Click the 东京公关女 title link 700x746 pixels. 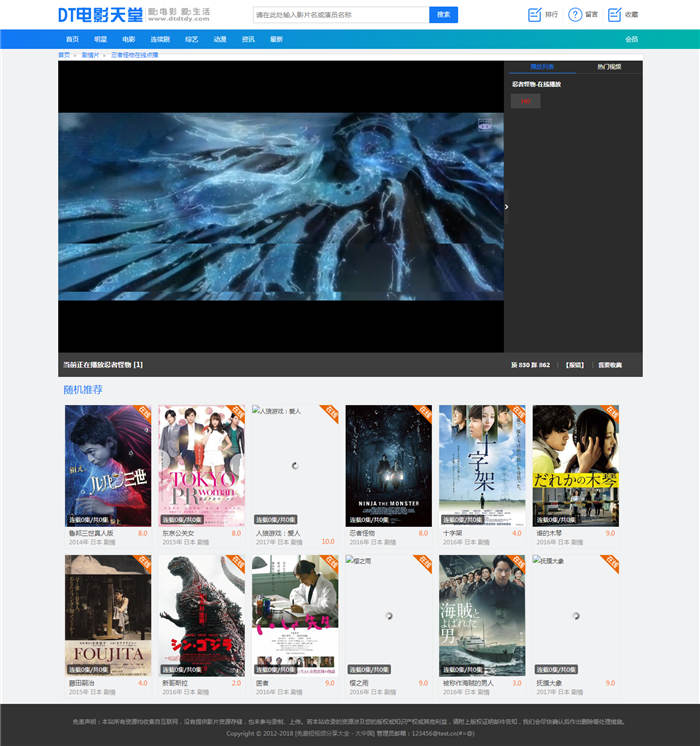[x=178, y=533]
